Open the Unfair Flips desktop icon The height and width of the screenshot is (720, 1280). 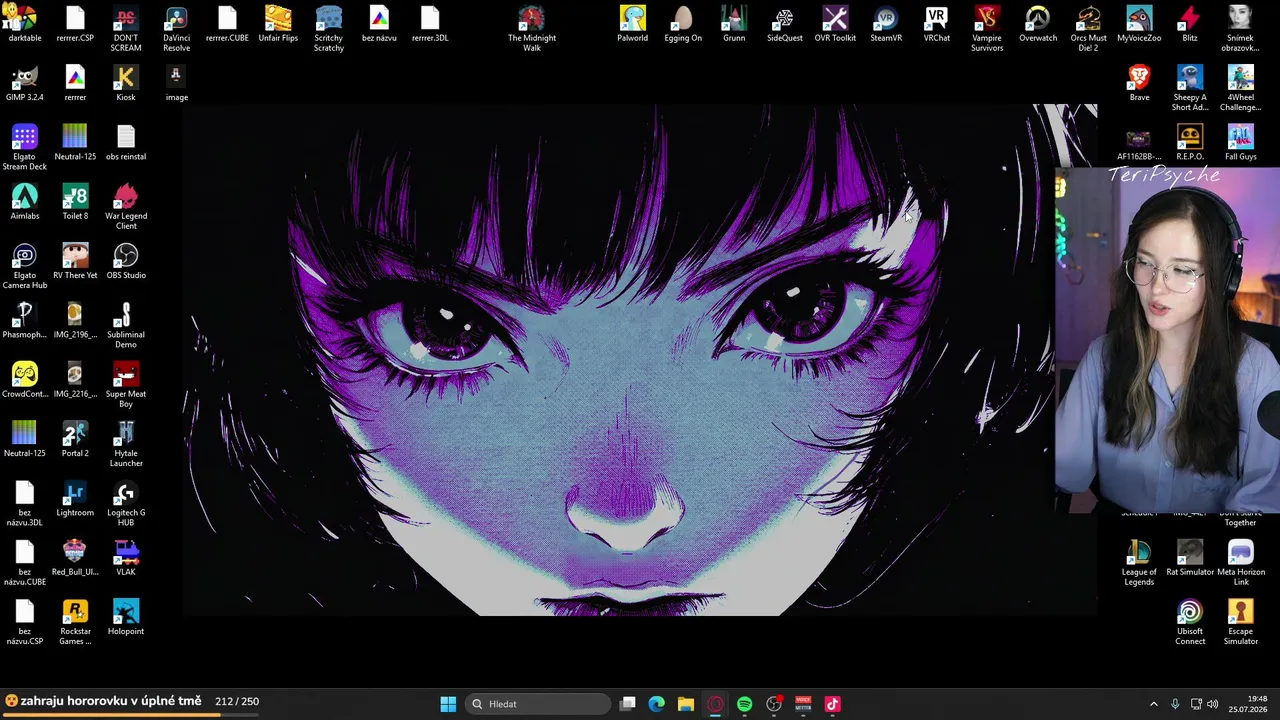click(278, 25)
